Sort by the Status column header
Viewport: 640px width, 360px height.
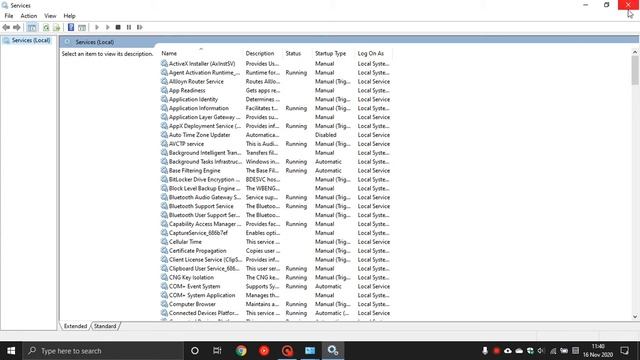pyautogui.click(x=293, y=53)
